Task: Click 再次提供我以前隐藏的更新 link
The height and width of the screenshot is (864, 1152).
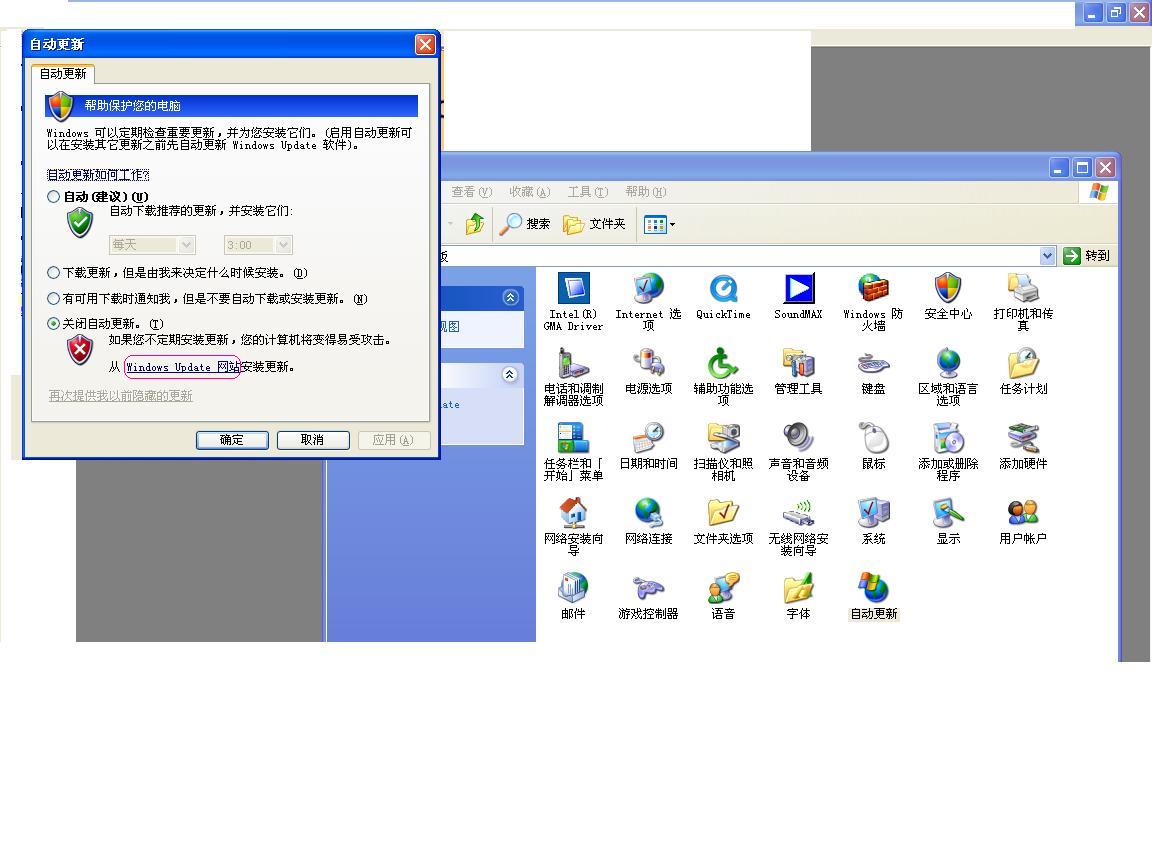Action: [120, 395]
